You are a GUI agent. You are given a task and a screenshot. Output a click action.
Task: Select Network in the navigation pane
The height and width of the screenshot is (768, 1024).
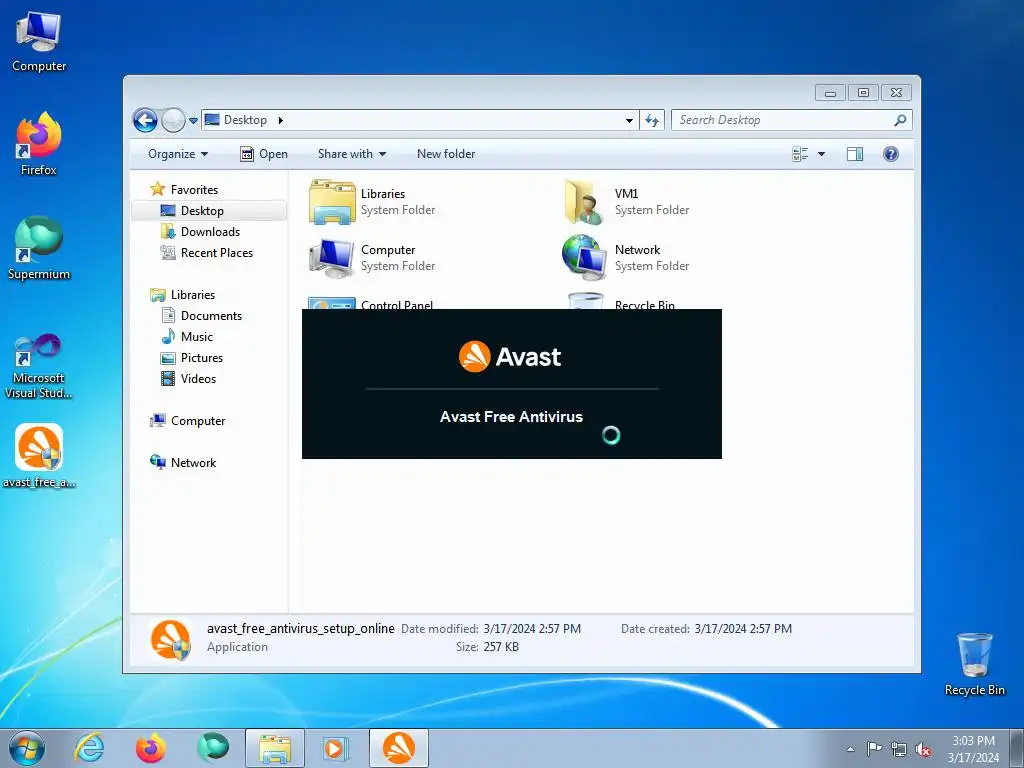click(x=193, y=462)
